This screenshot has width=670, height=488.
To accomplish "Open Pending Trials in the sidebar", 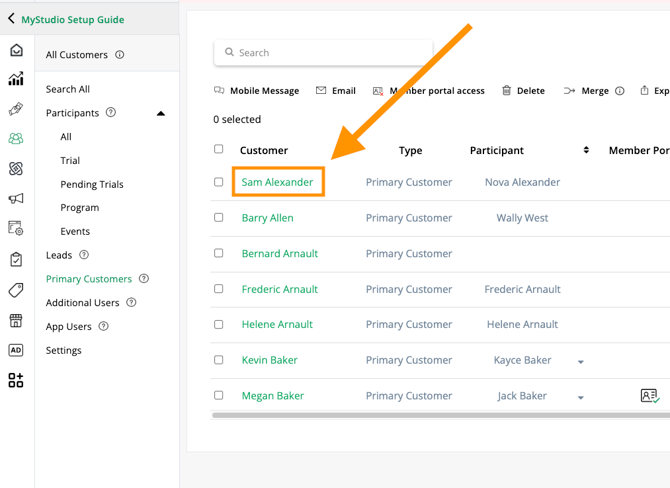I will (x=92, y=184).
